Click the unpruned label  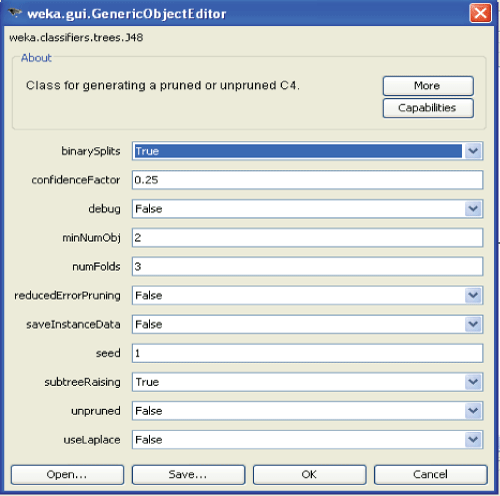[x=96, y=411]
